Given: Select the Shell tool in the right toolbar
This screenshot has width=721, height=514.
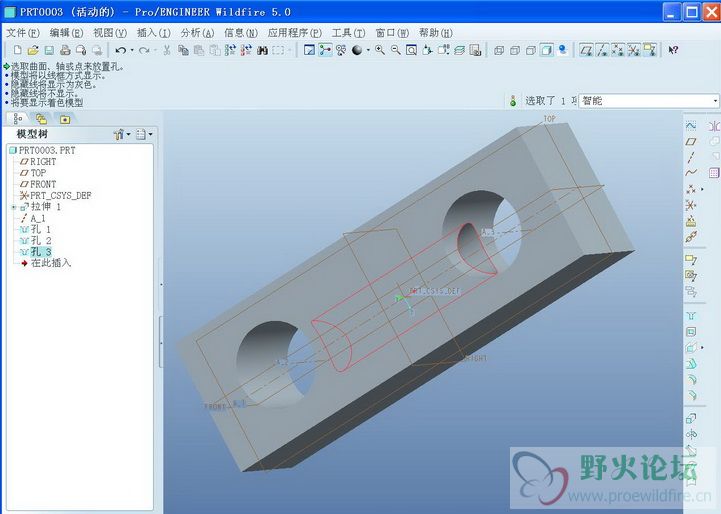Looking at the screenshot, I should (691, 332).
